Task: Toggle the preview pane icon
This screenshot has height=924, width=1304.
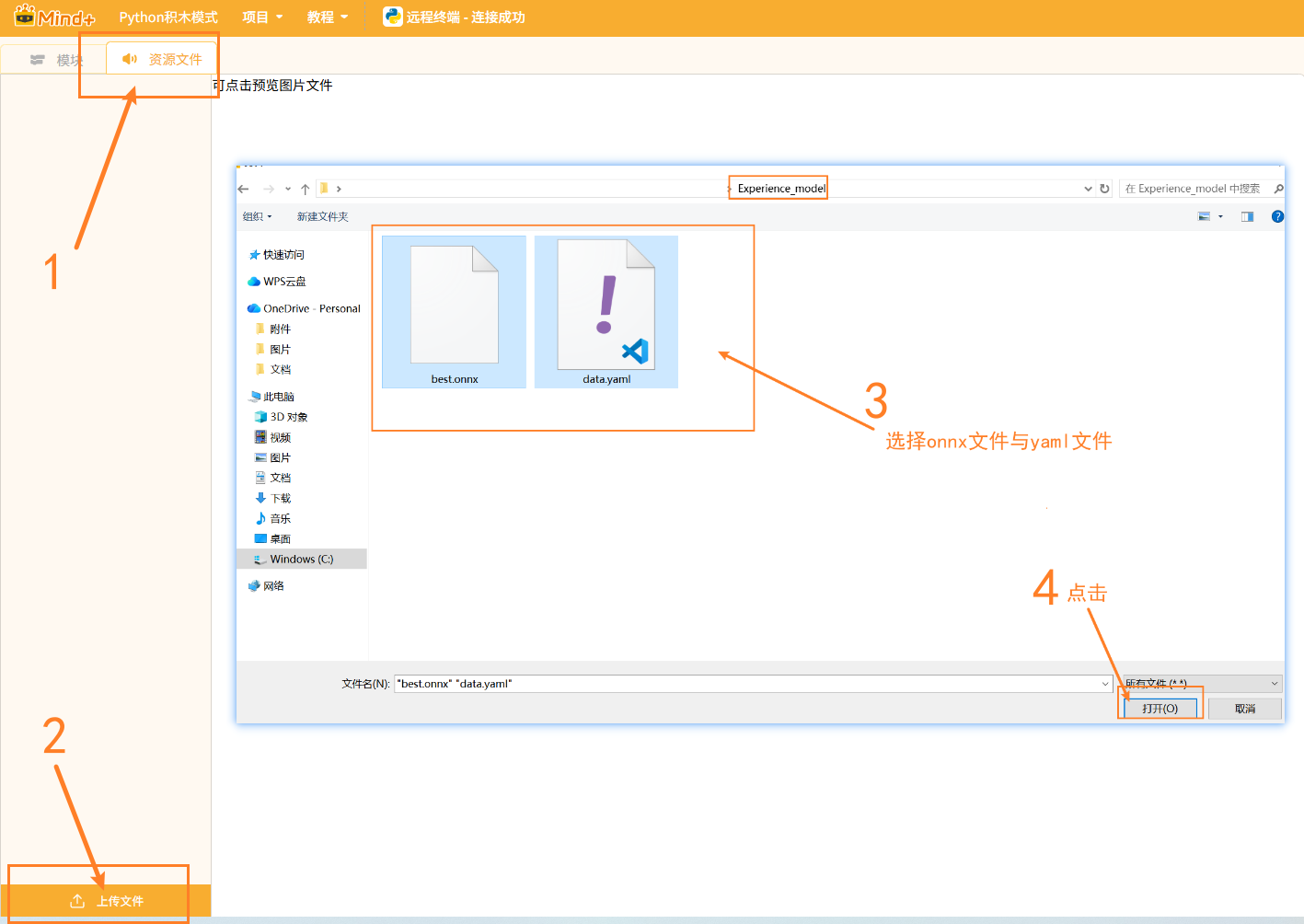Action: point(1247,216)
